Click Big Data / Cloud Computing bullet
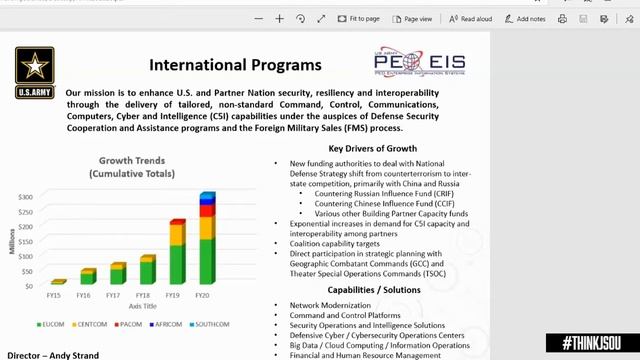640x360 pixels. point(380,345)
